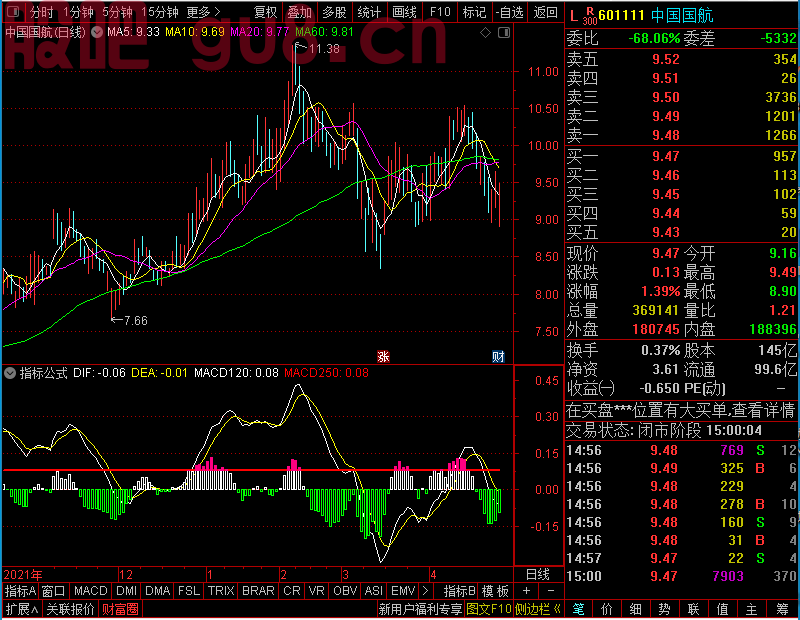Switch indicator to MACD
The width and height of the screenshot is (800, 620).
91,591
